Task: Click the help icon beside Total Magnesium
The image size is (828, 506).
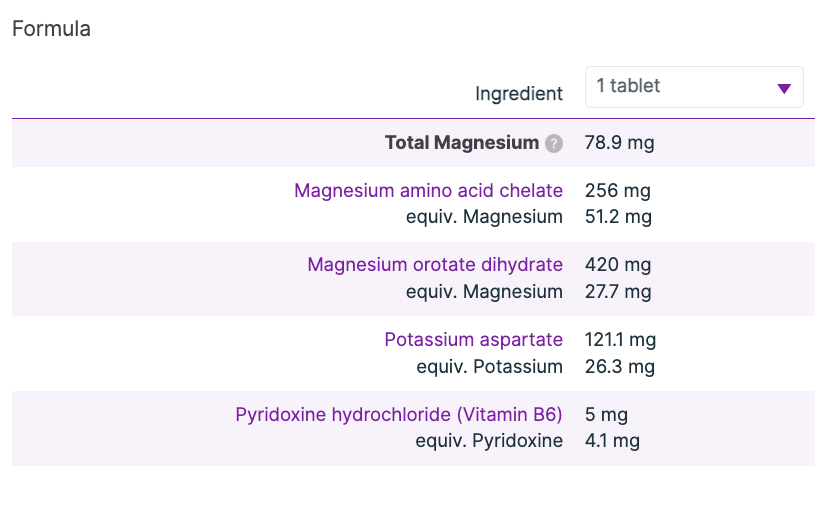Action: [554, 144]
